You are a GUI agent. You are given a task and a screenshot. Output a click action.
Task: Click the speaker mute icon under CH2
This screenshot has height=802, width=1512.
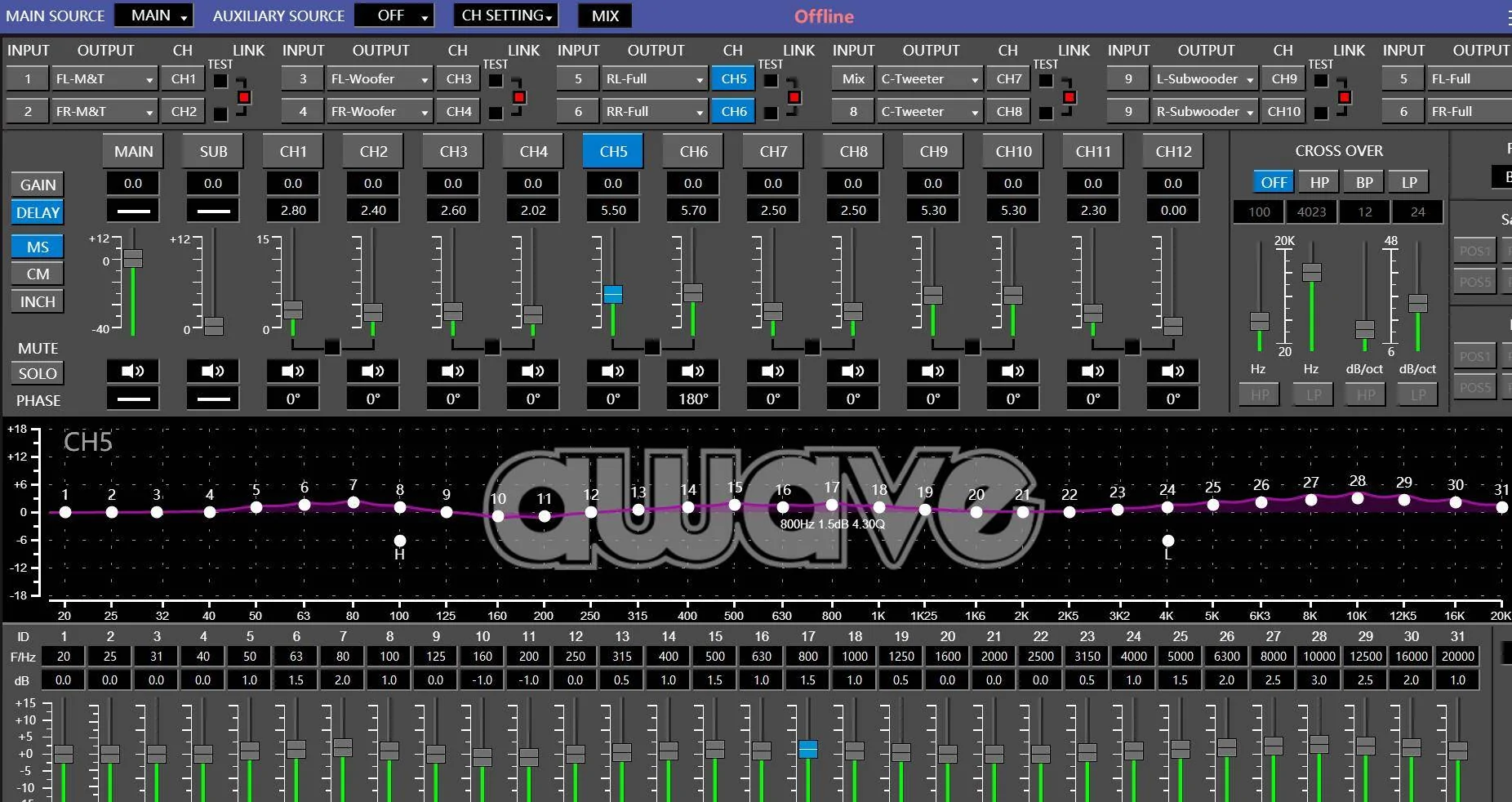pos(373,372)
